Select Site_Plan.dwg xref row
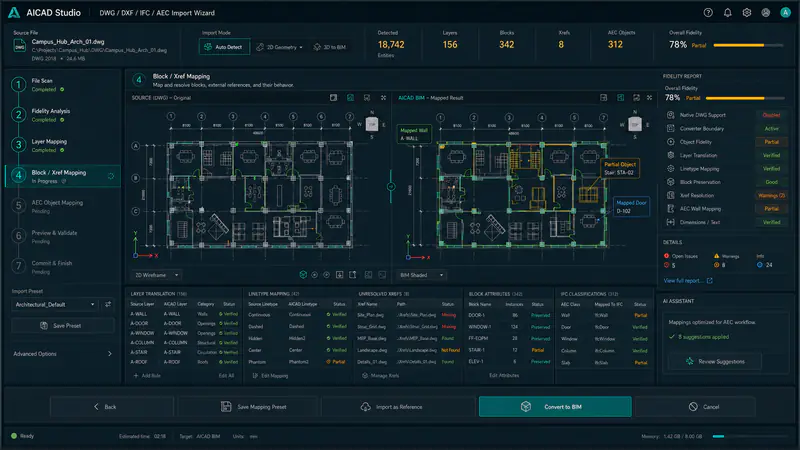This screenshot has height=450, width=800. coord(406,315)
